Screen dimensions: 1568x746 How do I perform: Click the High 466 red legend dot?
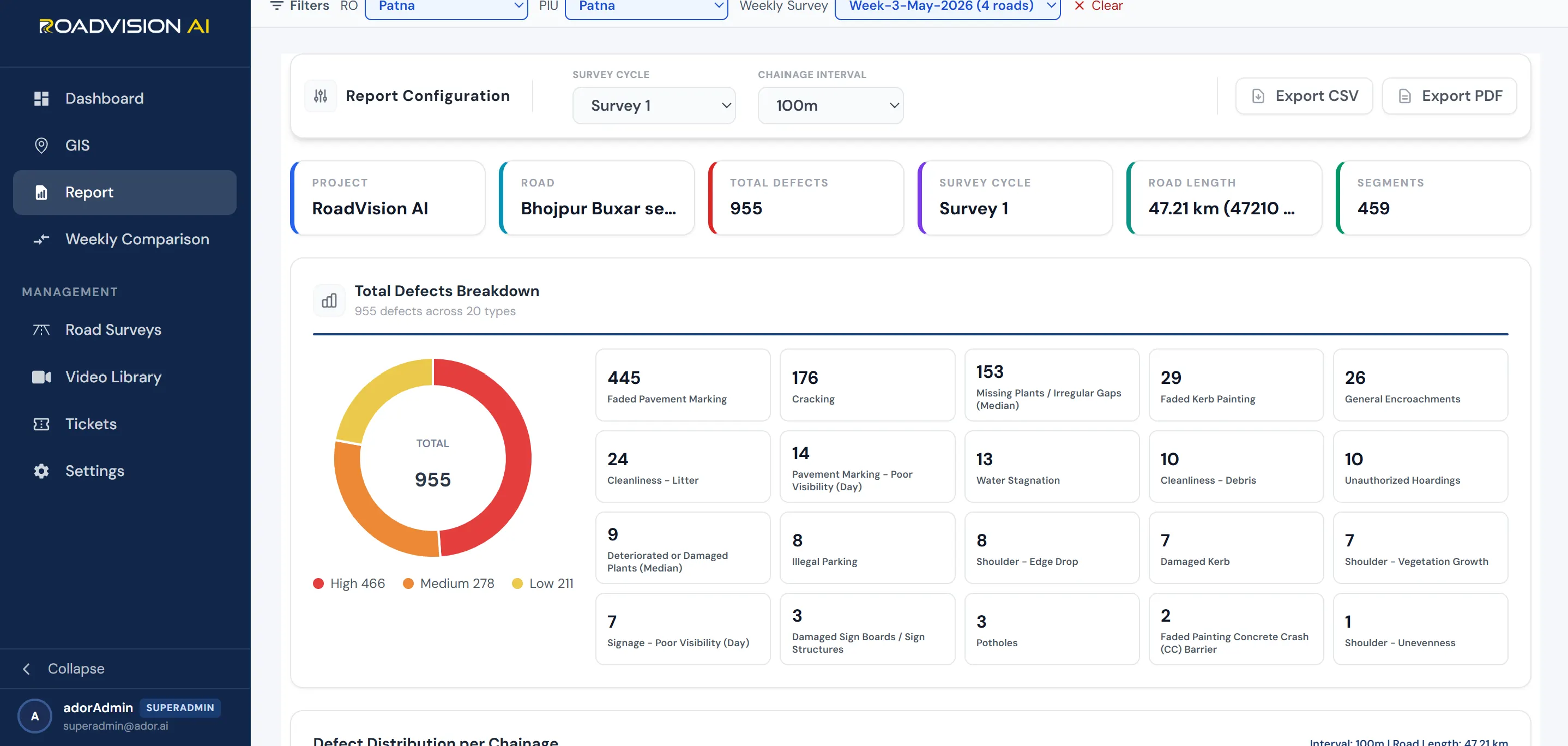coord(318,583)
